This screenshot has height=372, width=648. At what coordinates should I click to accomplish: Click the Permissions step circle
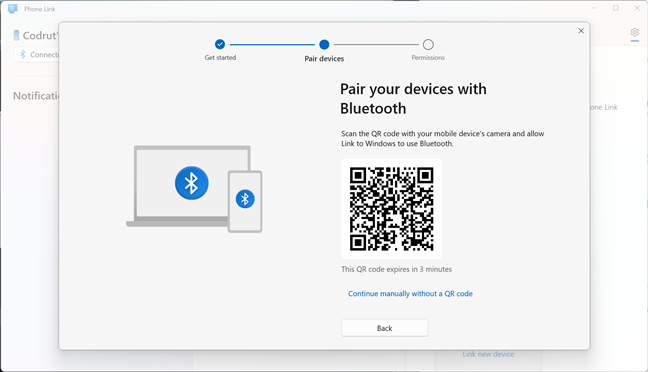click(x=428, y=44)
